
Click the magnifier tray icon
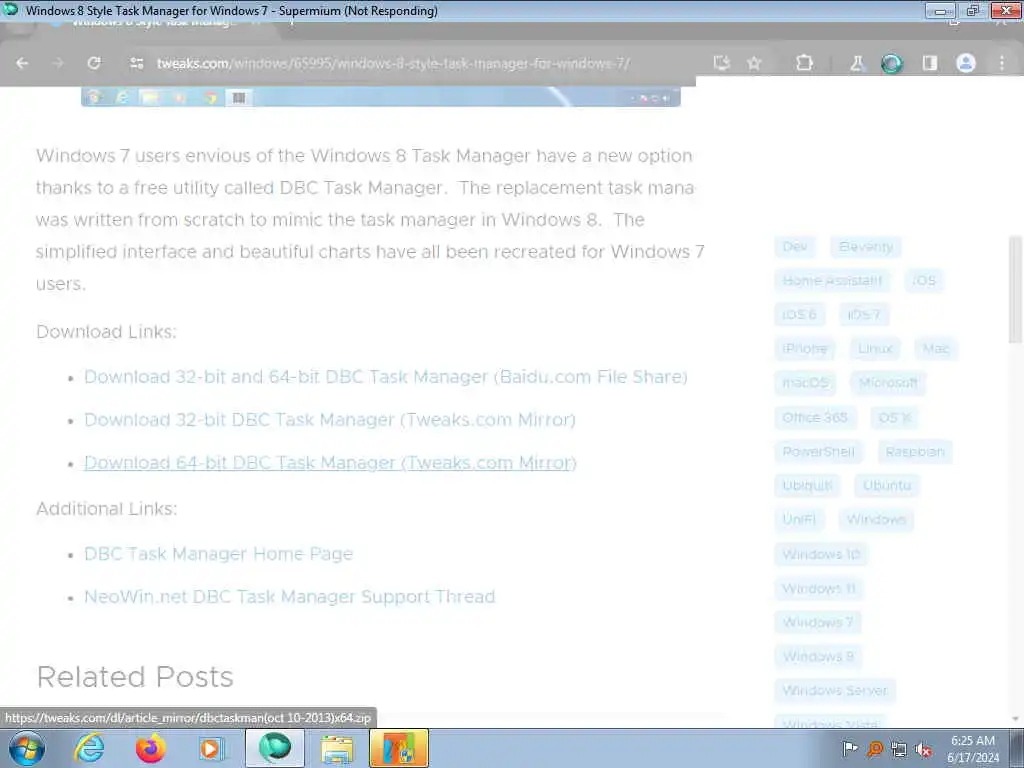coord(874,749)
